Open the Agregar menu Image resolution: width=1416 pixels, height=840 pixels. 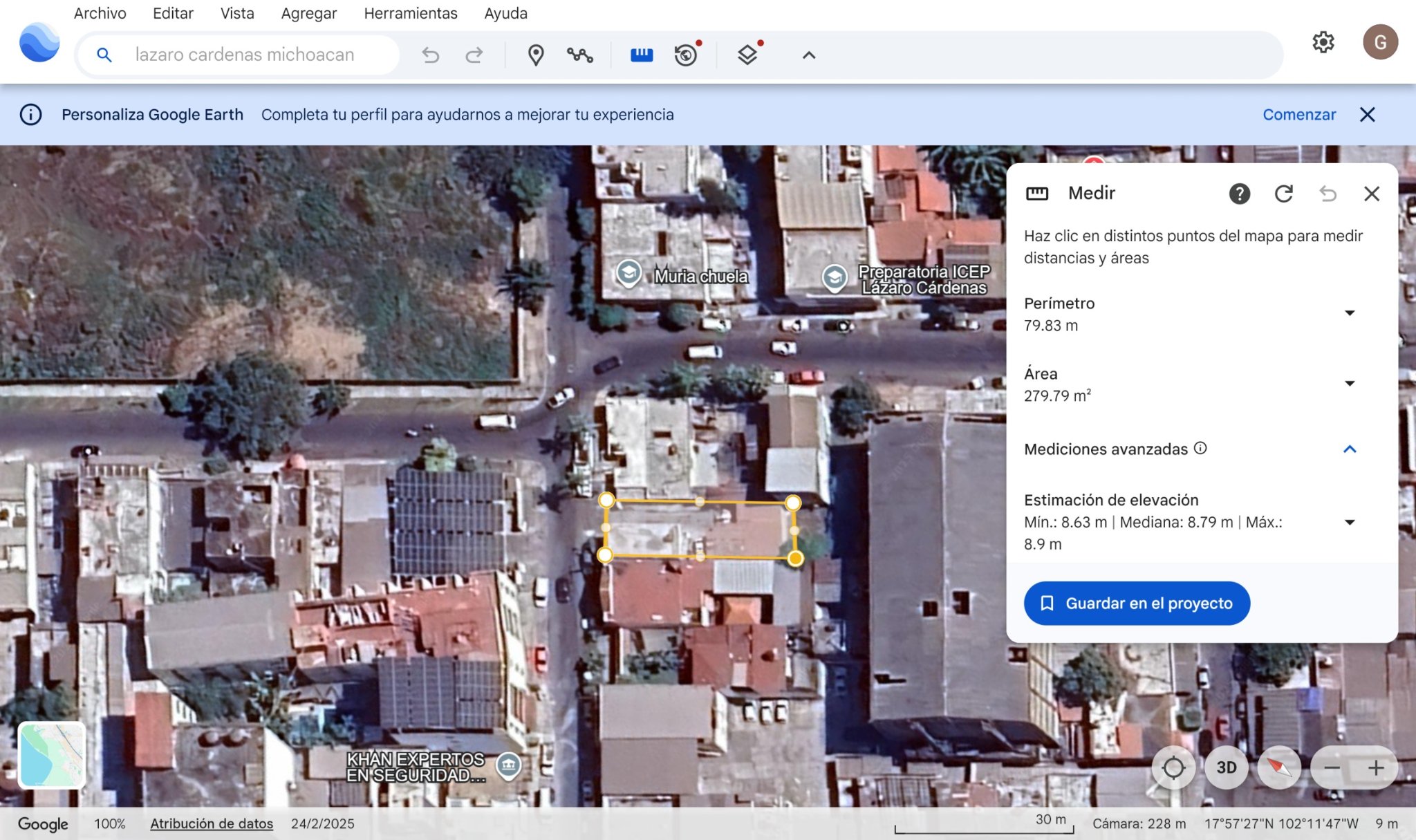tap(309, 13)
